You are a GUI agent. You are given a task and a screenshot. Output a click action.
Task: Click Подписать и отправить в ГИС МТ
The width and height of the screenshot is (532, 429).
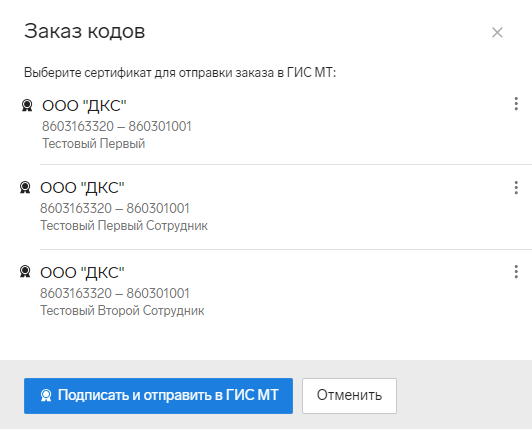(158, 396)
